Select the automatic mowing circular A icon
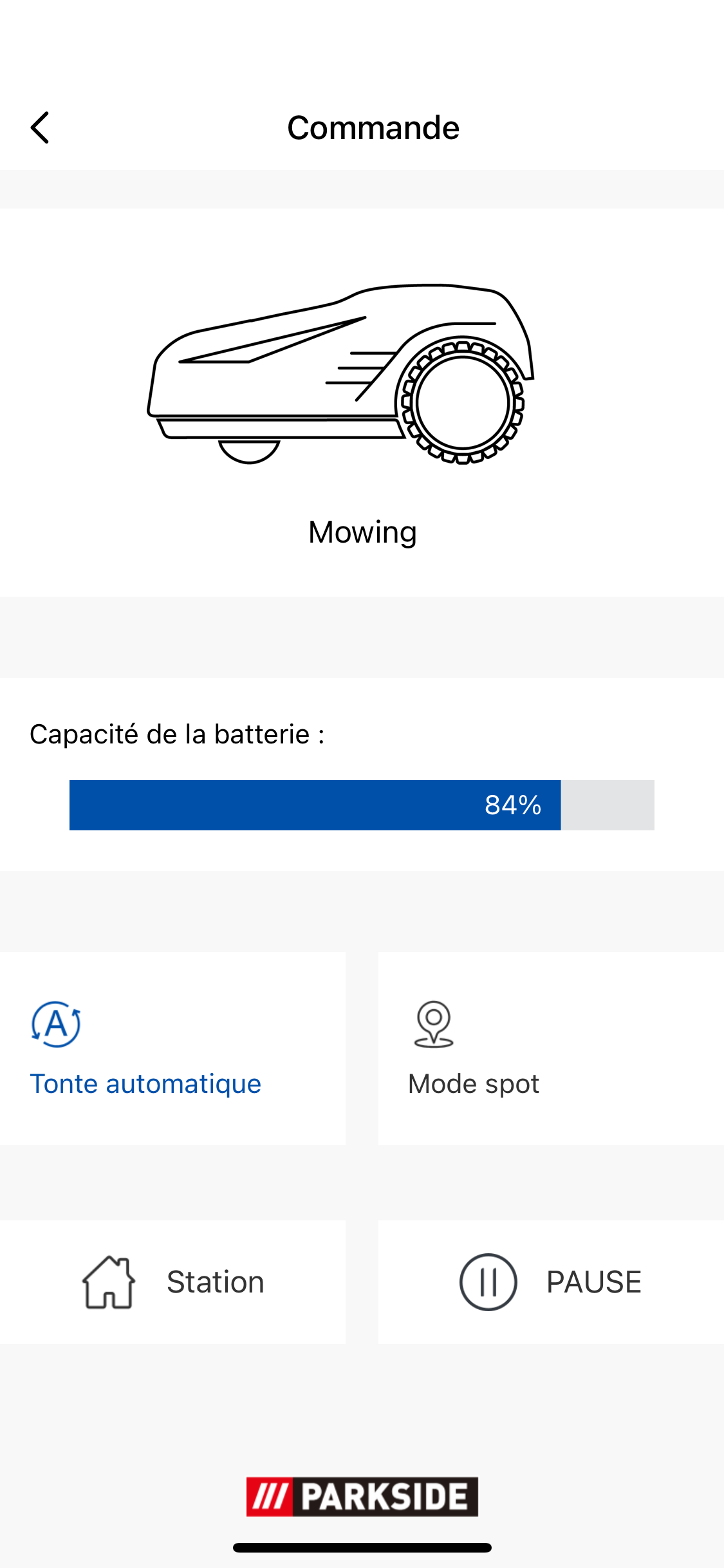The width and height of the screenshot is (724, 1568). 56,1024
